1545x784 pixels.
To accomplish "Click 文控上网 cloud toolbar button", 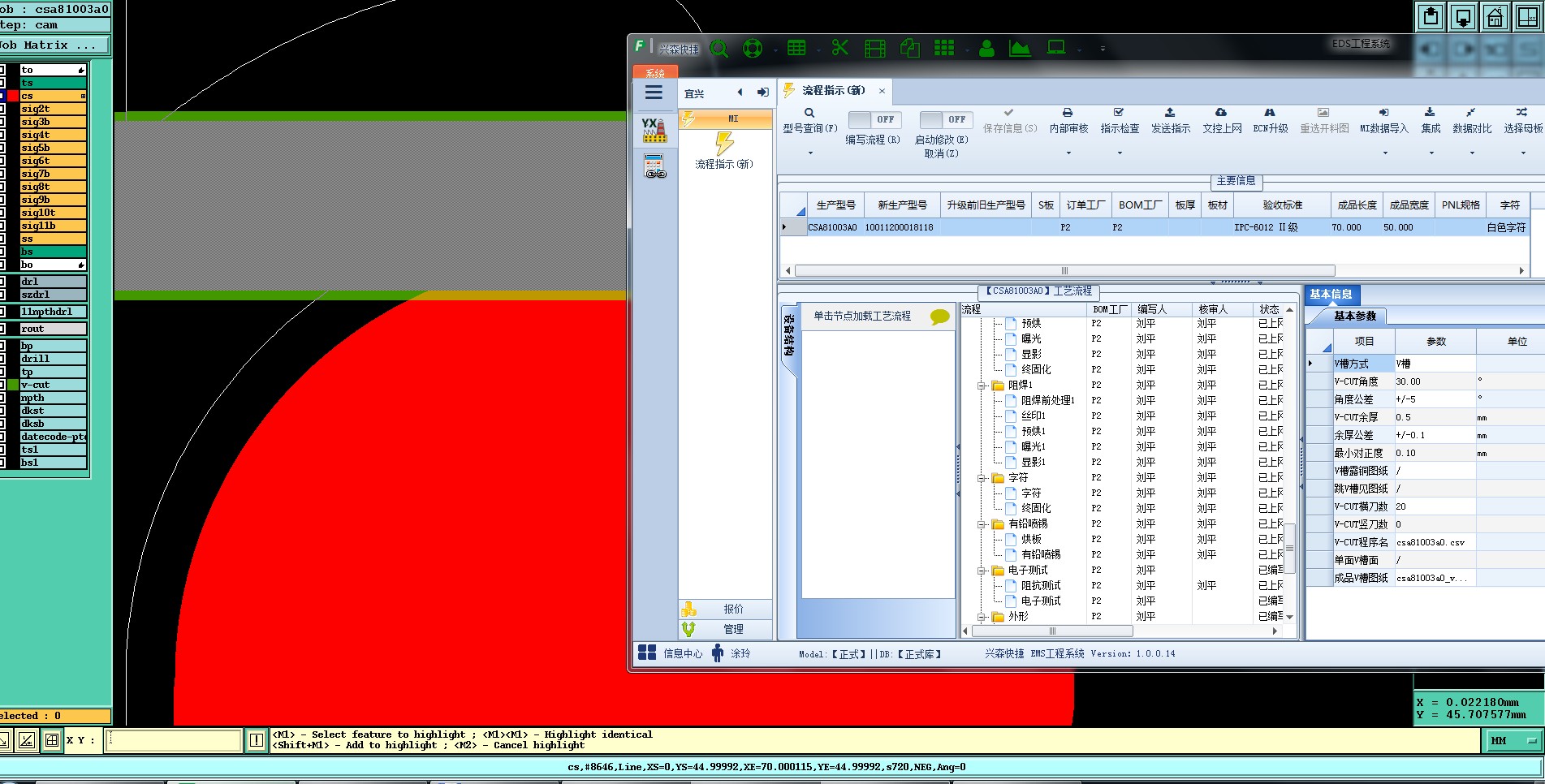I will pos(1221,121).
